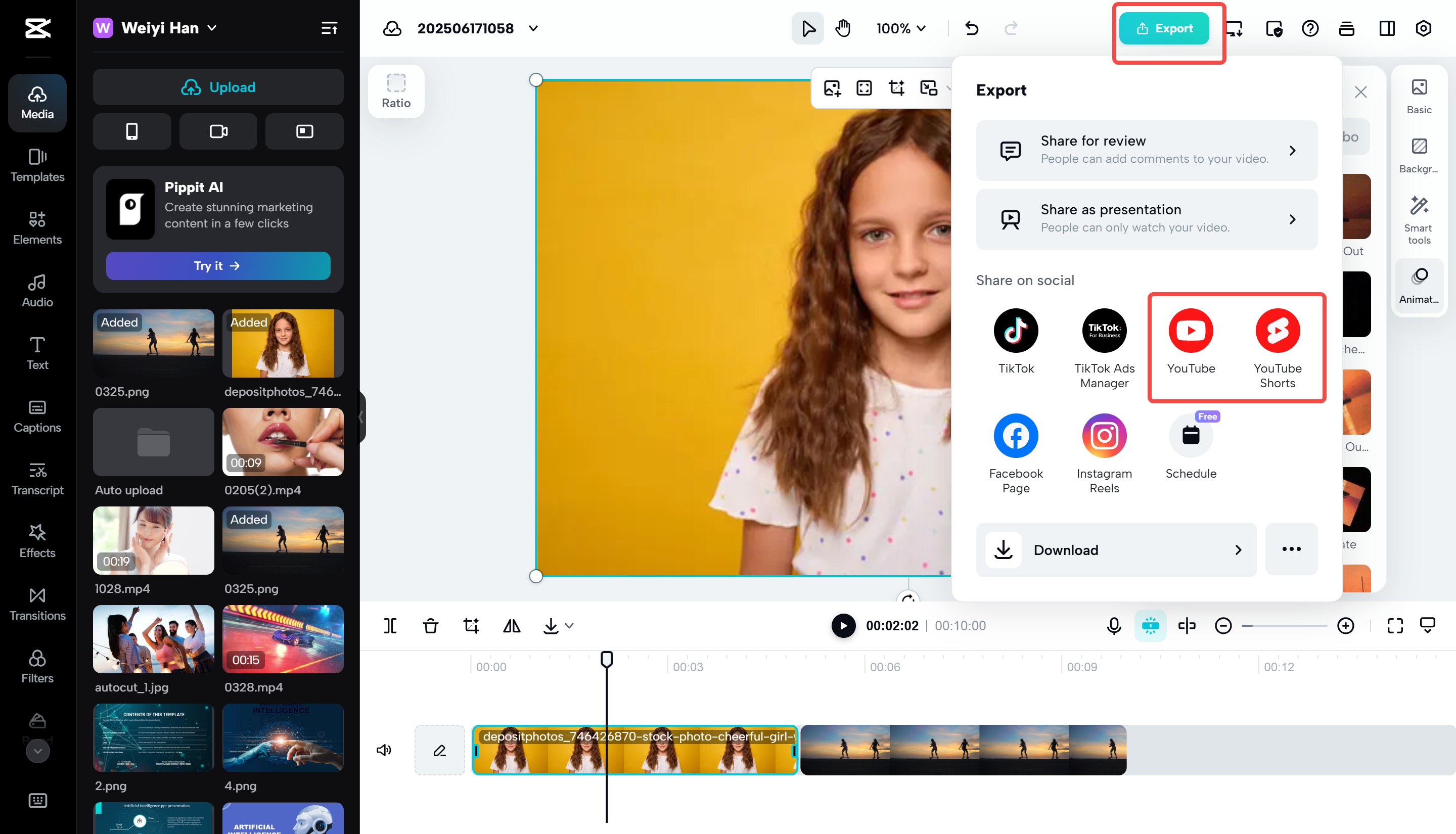This screenshot has height=834, width=1456.
Task: Click the timeline zoom slider
Action: 1284,626
